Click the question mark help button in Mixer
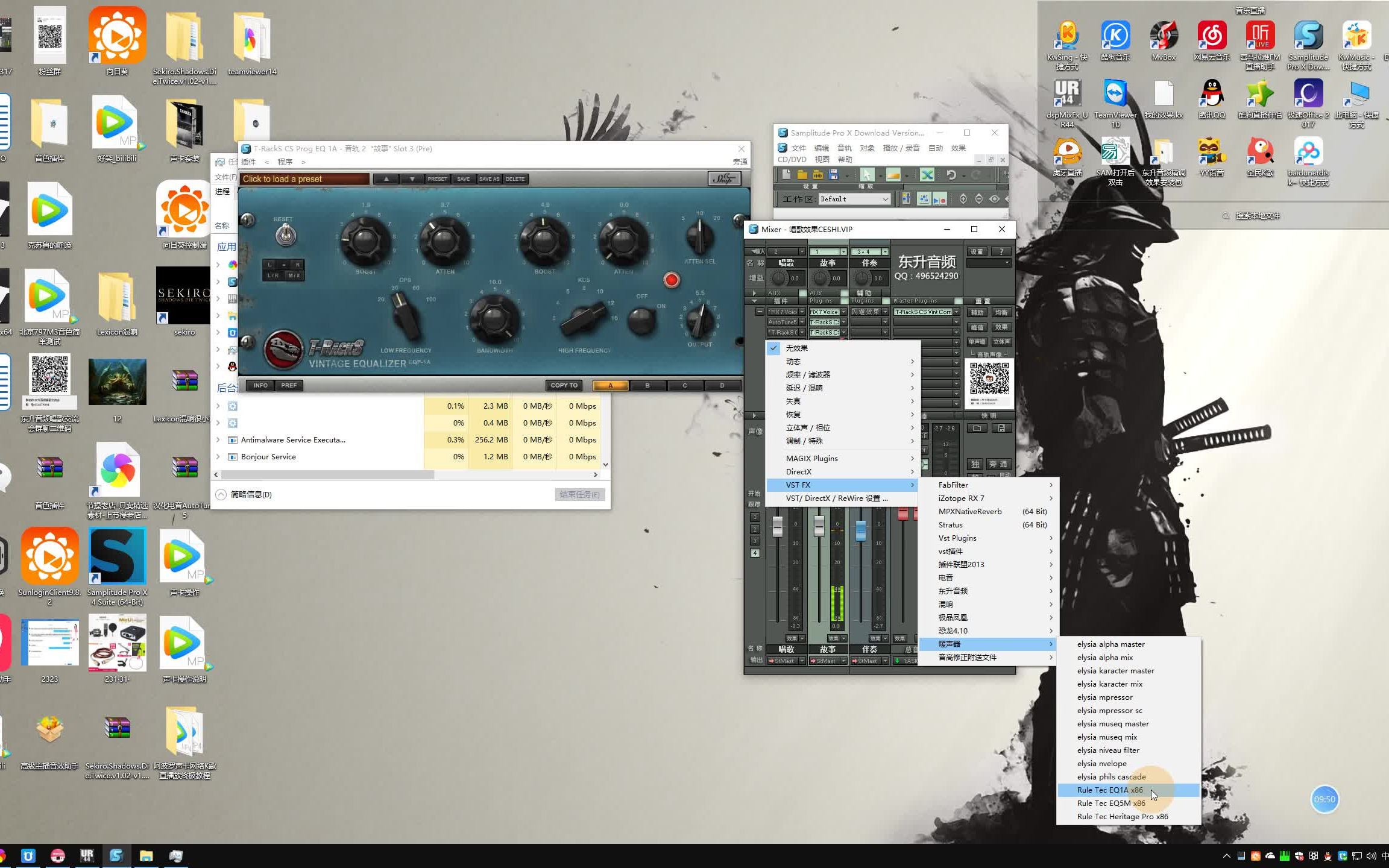The image size is (1389, 868). 1001,251
